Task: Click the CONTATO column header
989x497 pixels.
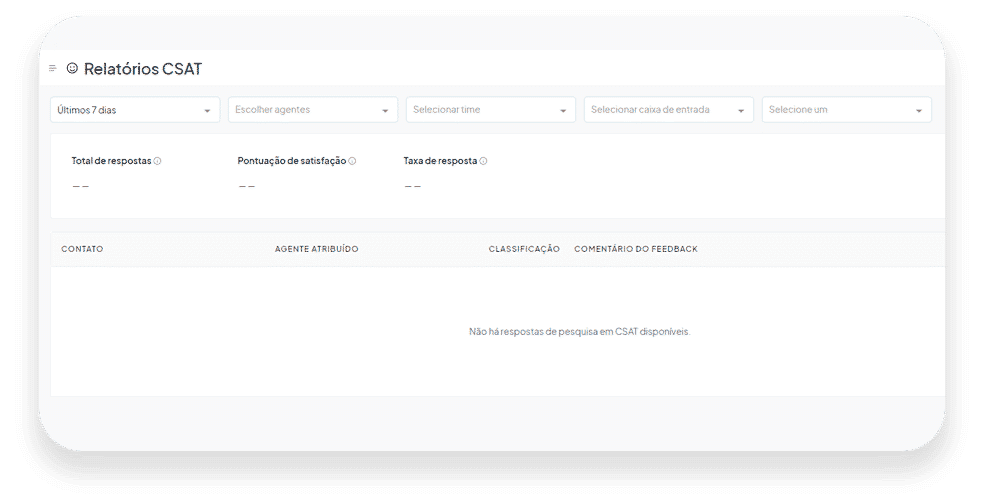Action: (x=82, y=249)
